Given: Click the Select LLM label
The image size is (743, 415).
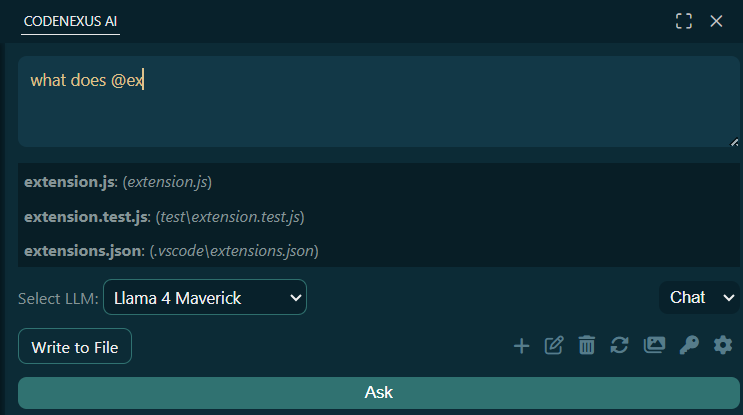Looking at the screenshot, I should tap(58, 298).
